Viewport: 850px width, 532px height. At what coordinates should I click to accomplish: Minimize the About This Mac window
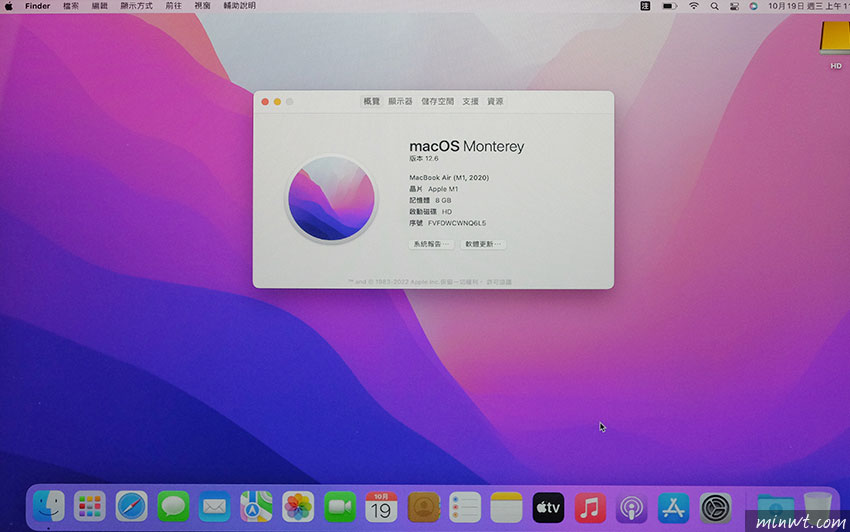(277, 101)
